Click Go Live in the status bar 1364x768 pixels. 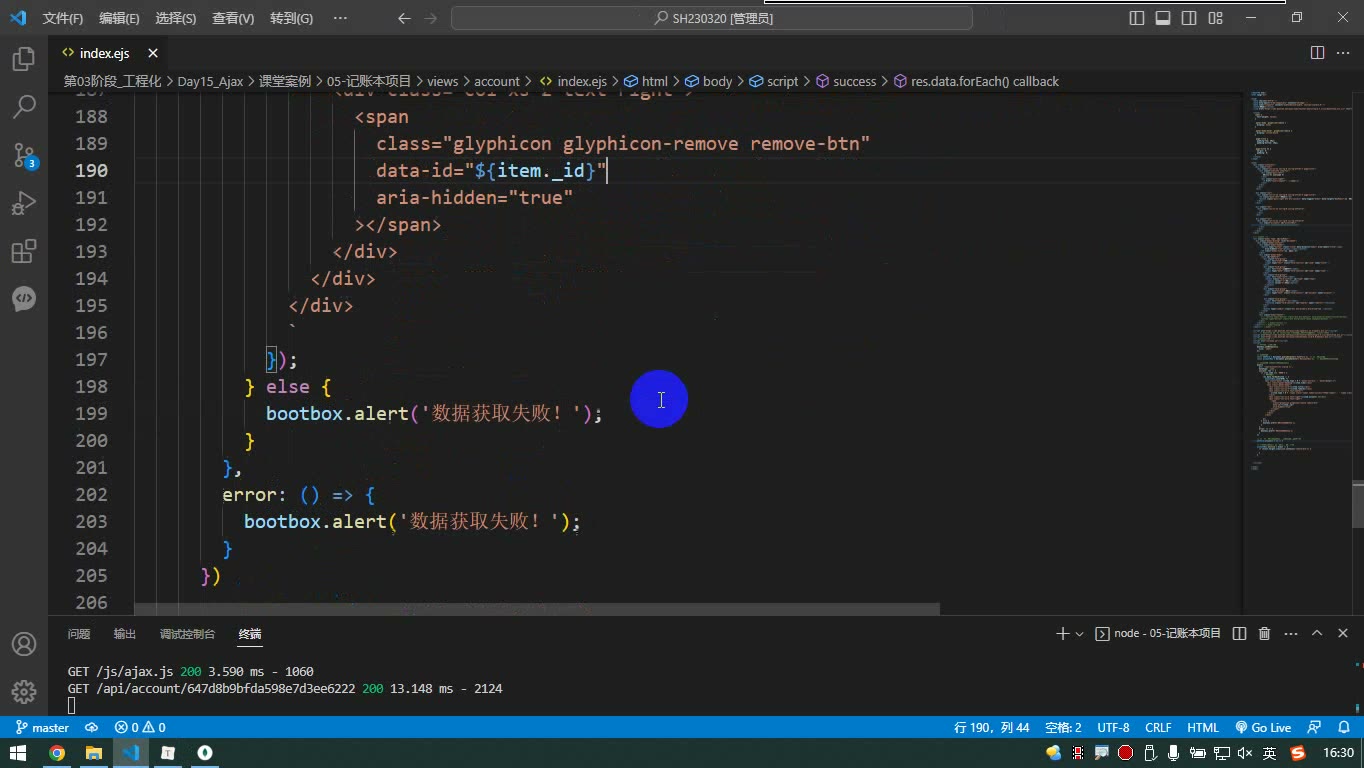coord(1263,727)
